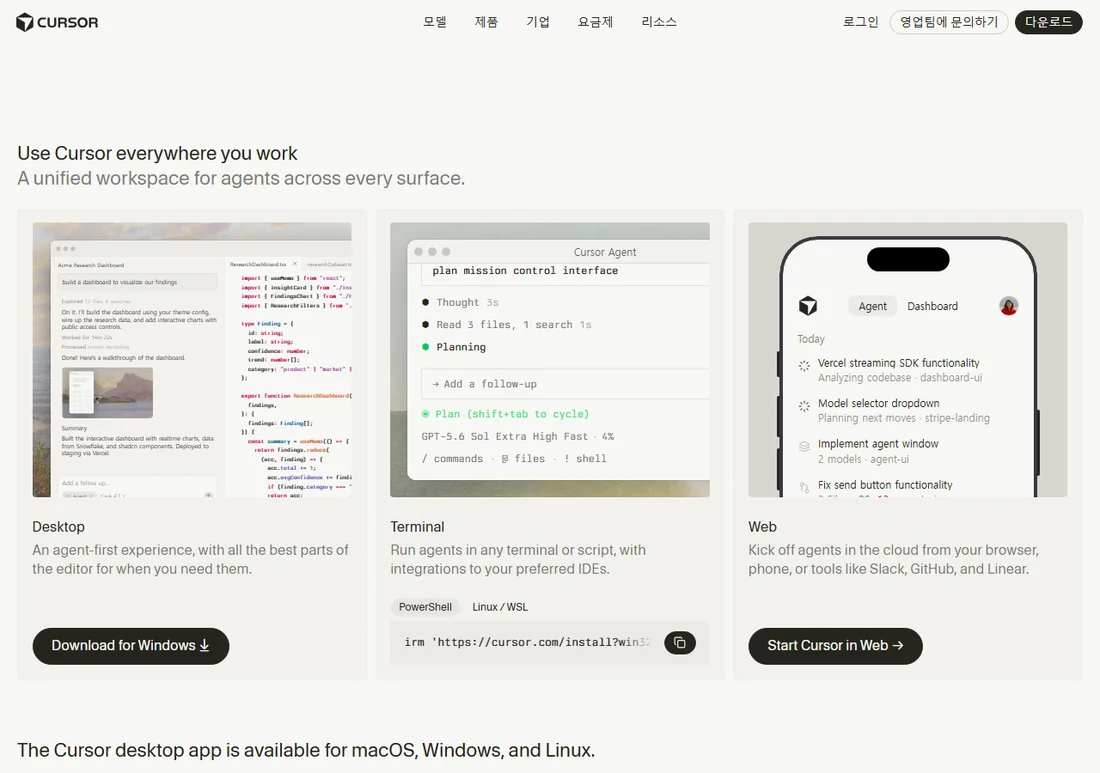
Task: Click the Cursor cube icon in phone mockup
Action: pos(808,306)
